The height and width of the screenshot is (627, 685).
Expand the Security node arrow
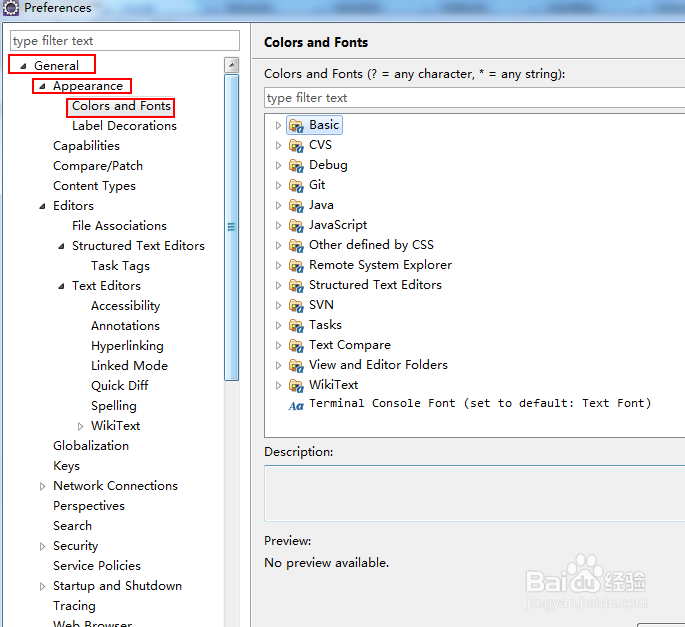click(42, 546)
